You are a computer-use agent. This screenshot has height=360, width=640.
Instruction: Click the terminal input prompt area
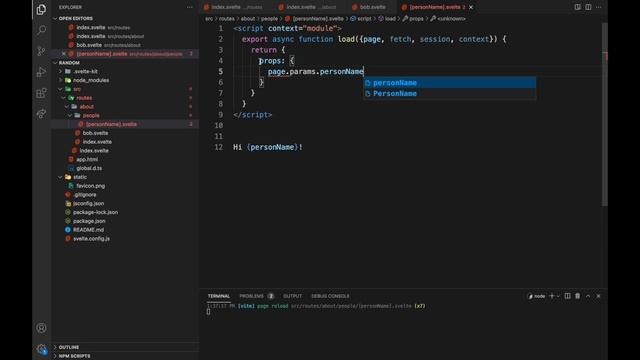(x=209, y=312)
